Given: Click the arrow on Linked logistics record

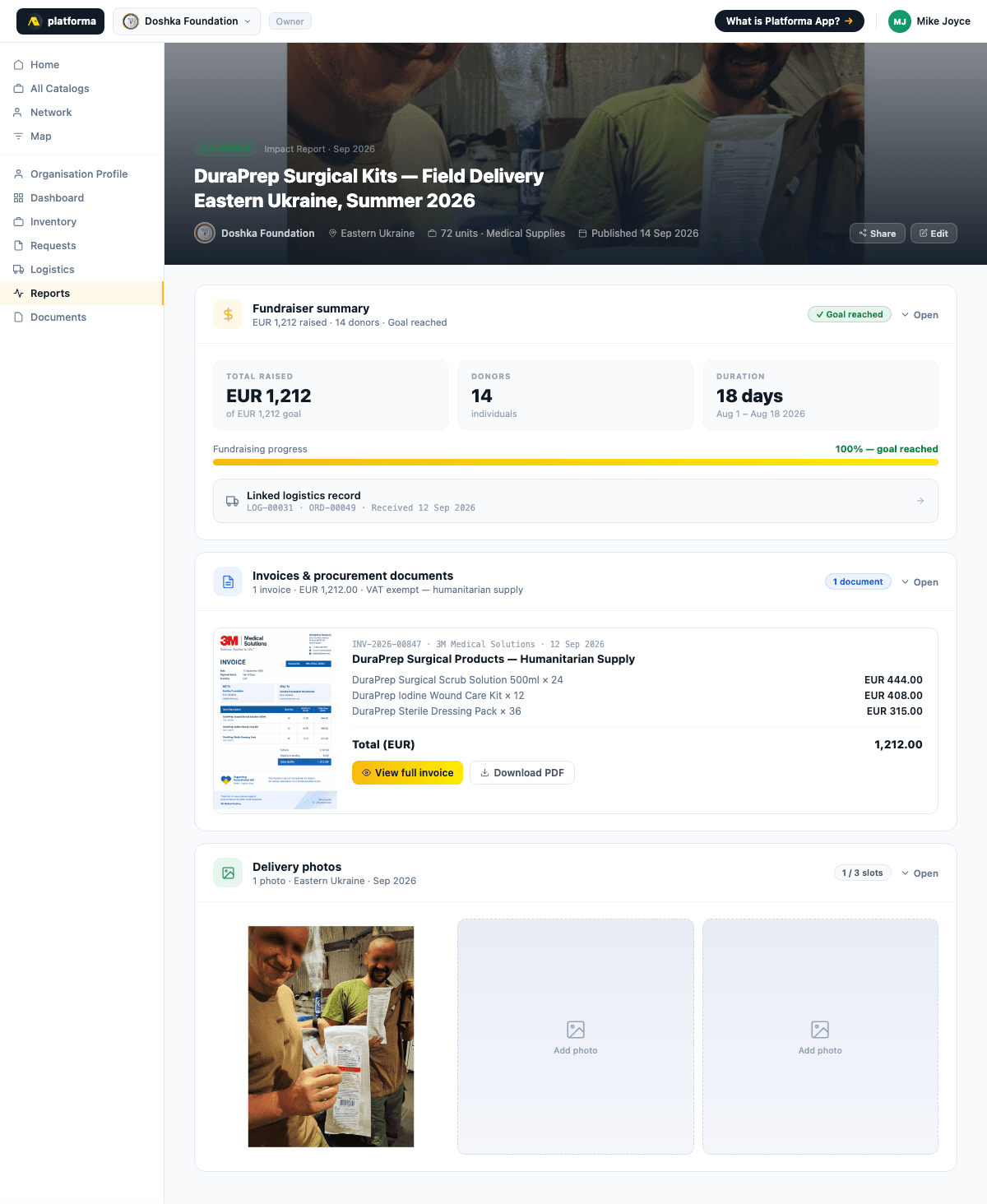Looking at the screenshot, I should pos(920,501).
